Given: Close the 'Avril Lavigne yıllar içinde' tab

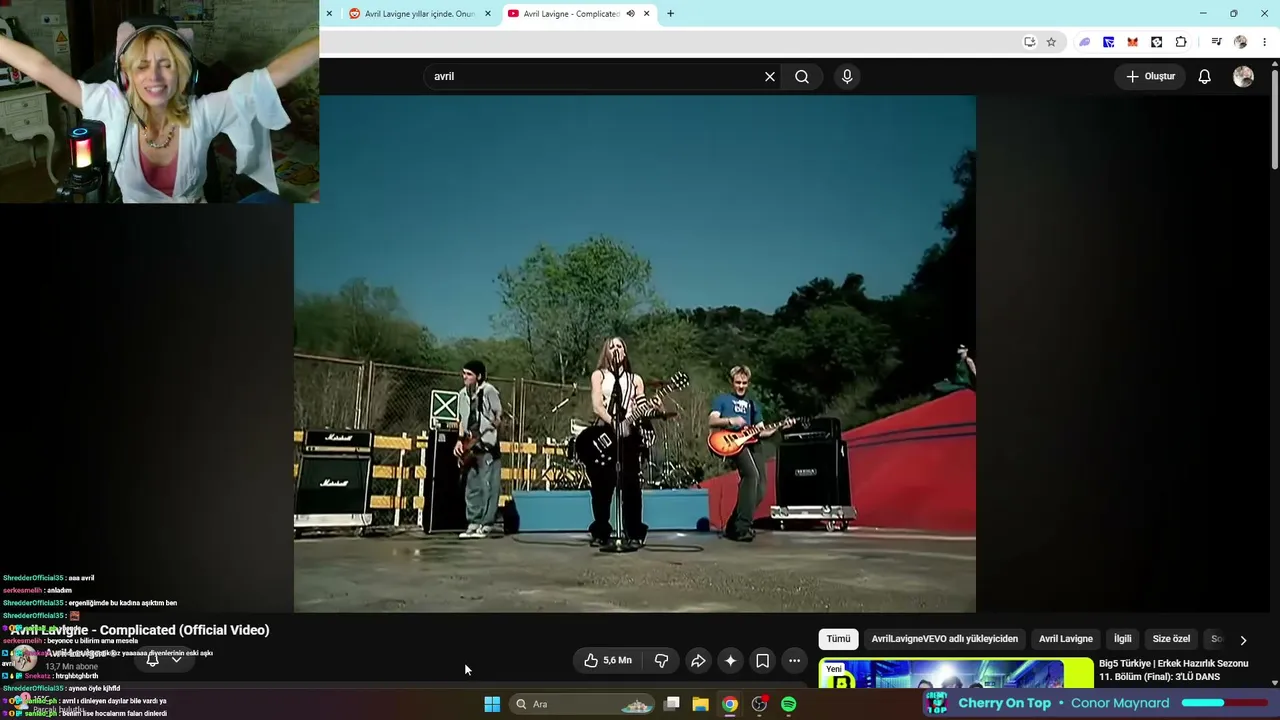Looking at the screenshot, I should pyautogui.click(x=488, y=14).
